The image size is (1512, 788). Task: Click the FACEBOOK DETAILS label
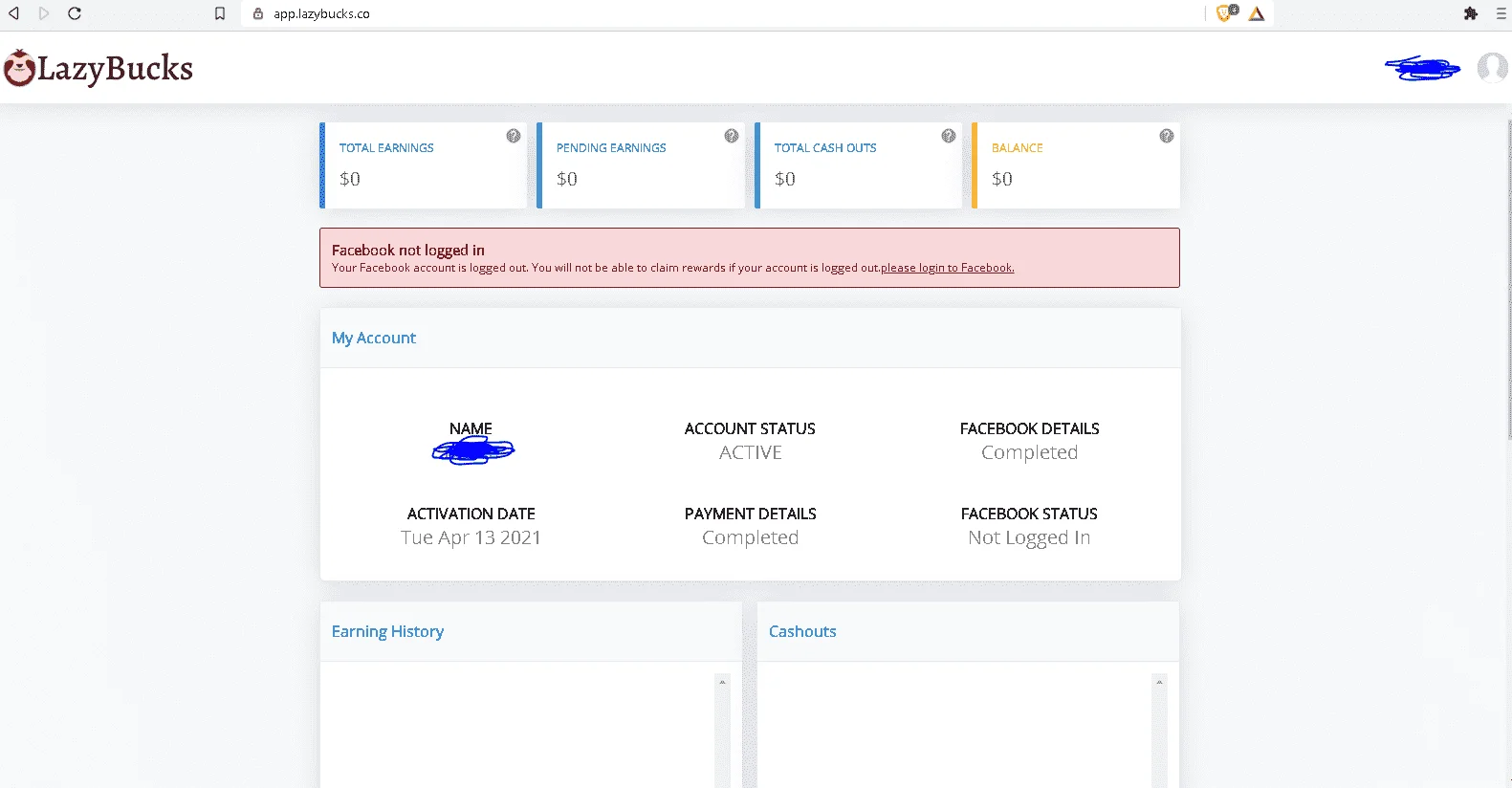pos(1029,428)
